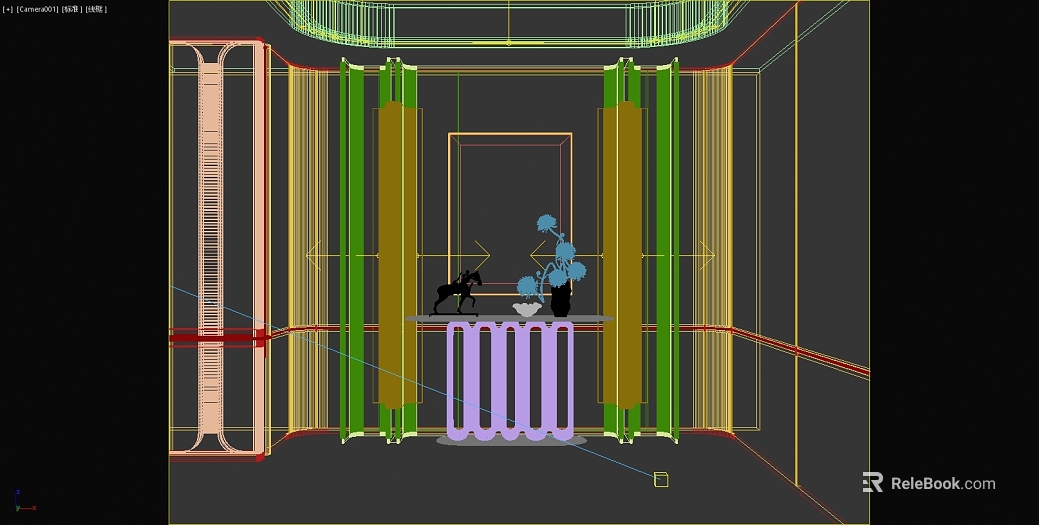Open the 标准 shading standard menu

click(x=72, y=9)
